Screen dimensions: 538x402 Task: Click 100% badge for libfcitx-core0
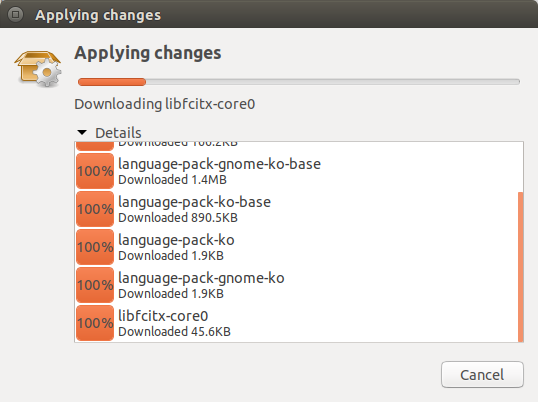pos(95,323)
